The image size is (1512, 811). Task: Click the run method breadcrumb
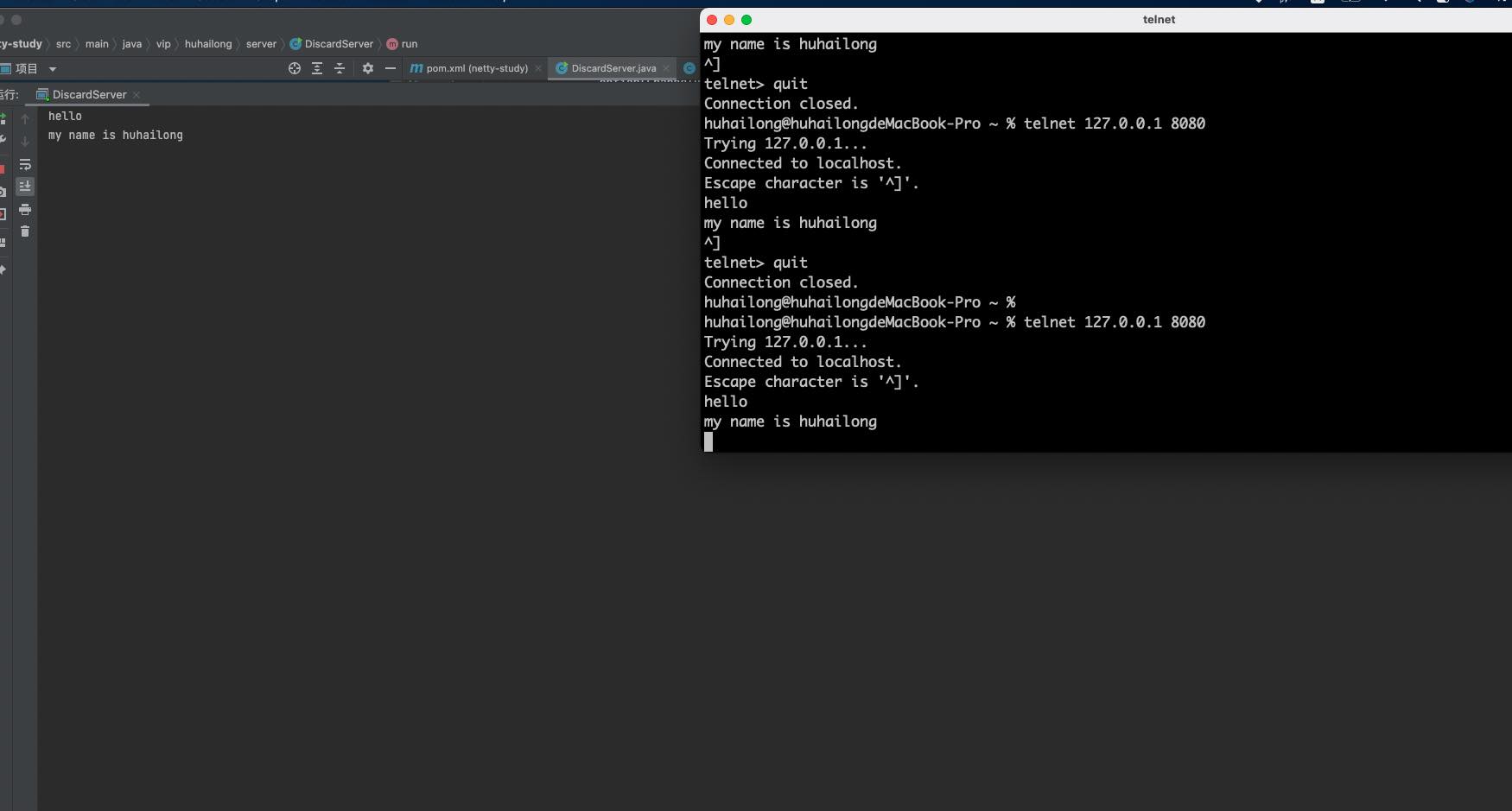point(403,44)
